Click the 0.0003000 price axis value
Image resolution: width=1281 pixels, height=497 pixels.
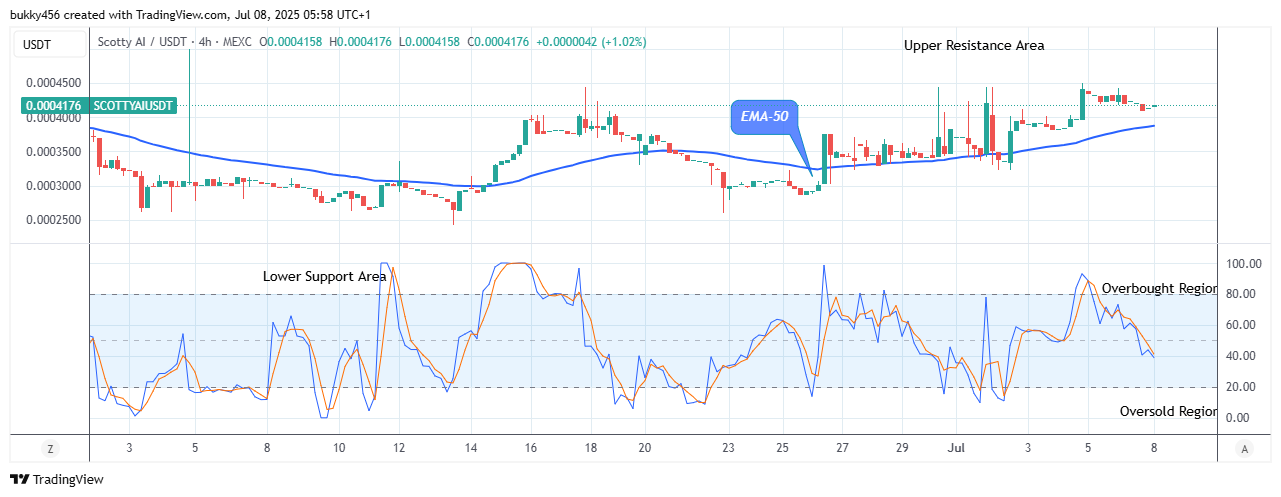pos(54,186)
